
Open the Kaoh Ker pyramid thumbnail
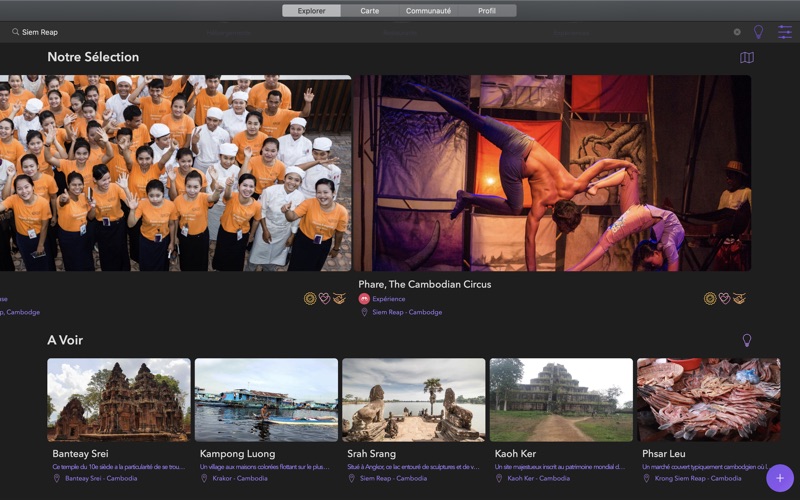(x=561, y=400)
